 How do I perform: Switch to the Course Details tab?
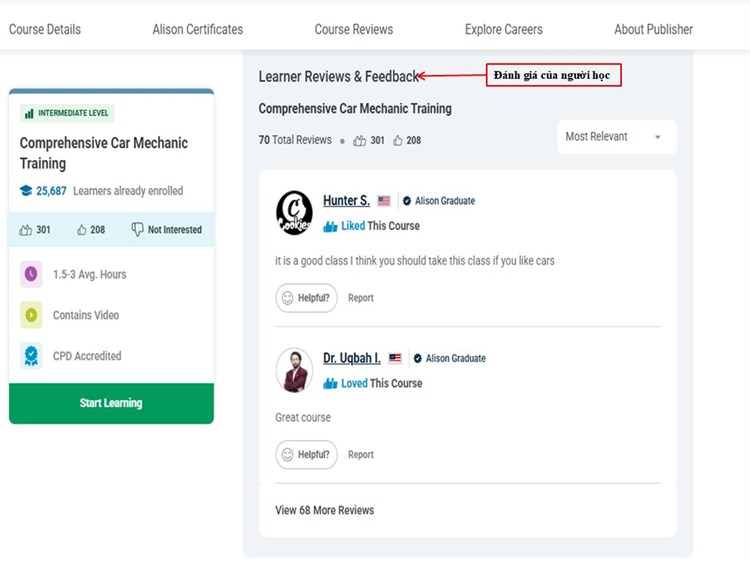point(45,29)
